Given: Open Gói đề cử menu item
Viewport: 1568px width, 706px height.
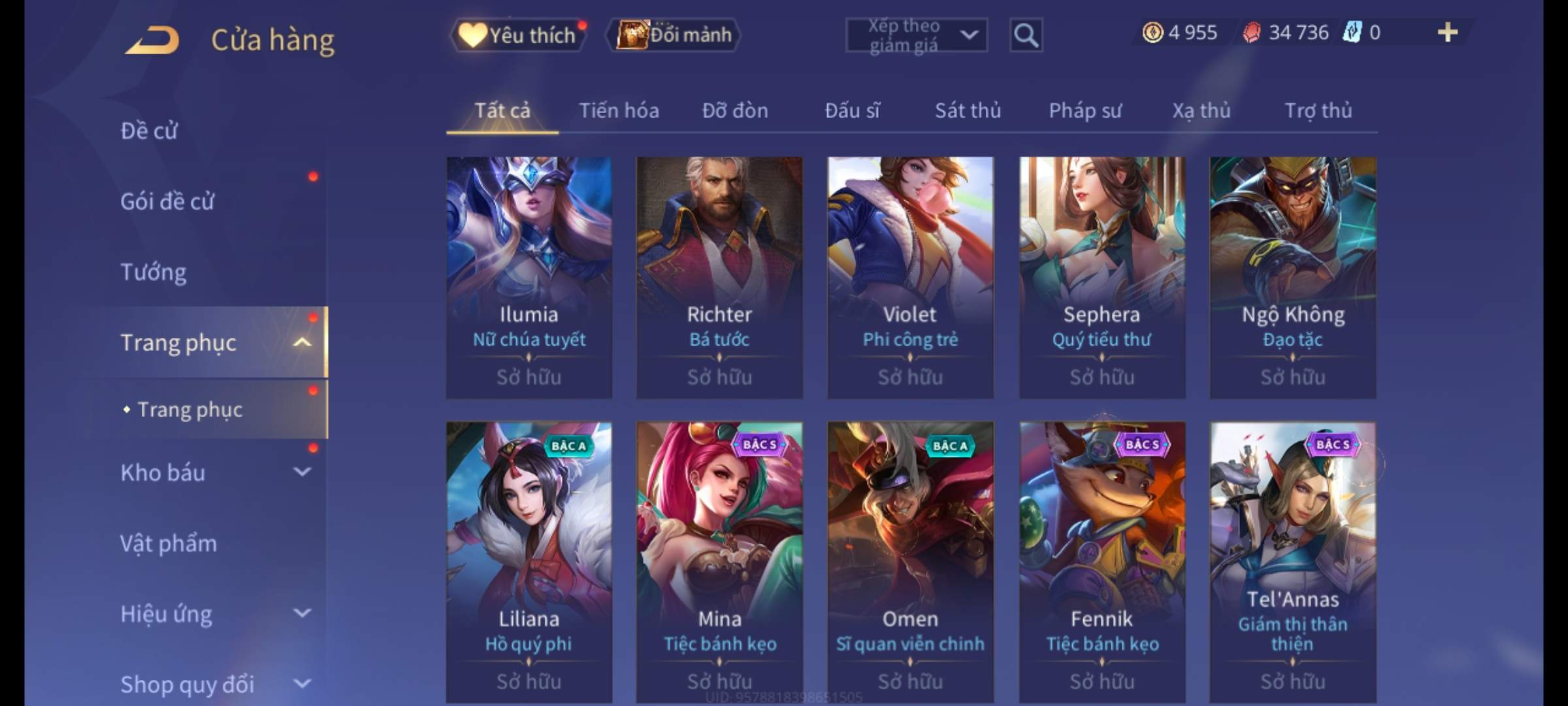Looking at the screenshot, I should 167,201.
